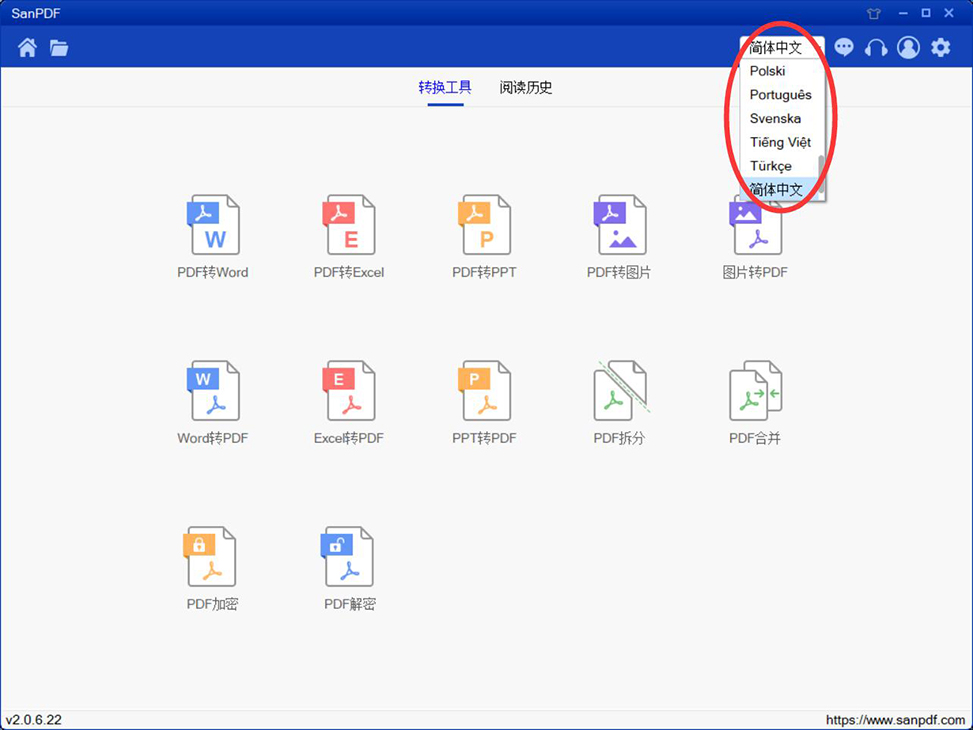Maximize the SanPDF window
973x730 pixels.
click(926, 13)
